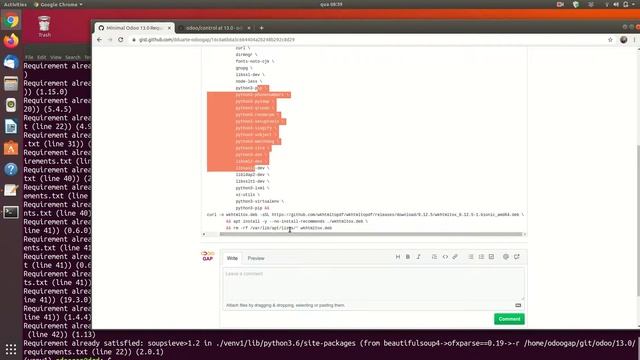640x360 pixels.
Task: Open the Help icon in the dock
Action: pos(11,169)
